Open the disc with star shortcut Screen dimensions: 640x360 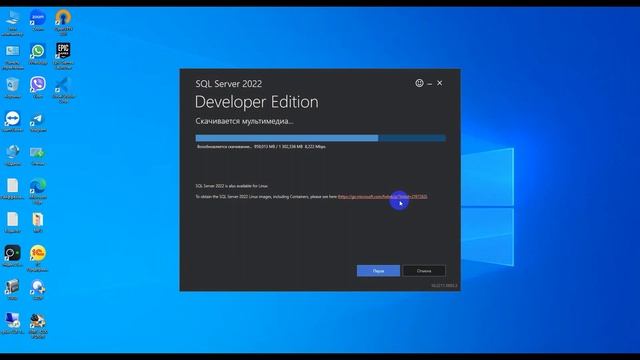tap(38, 289)
